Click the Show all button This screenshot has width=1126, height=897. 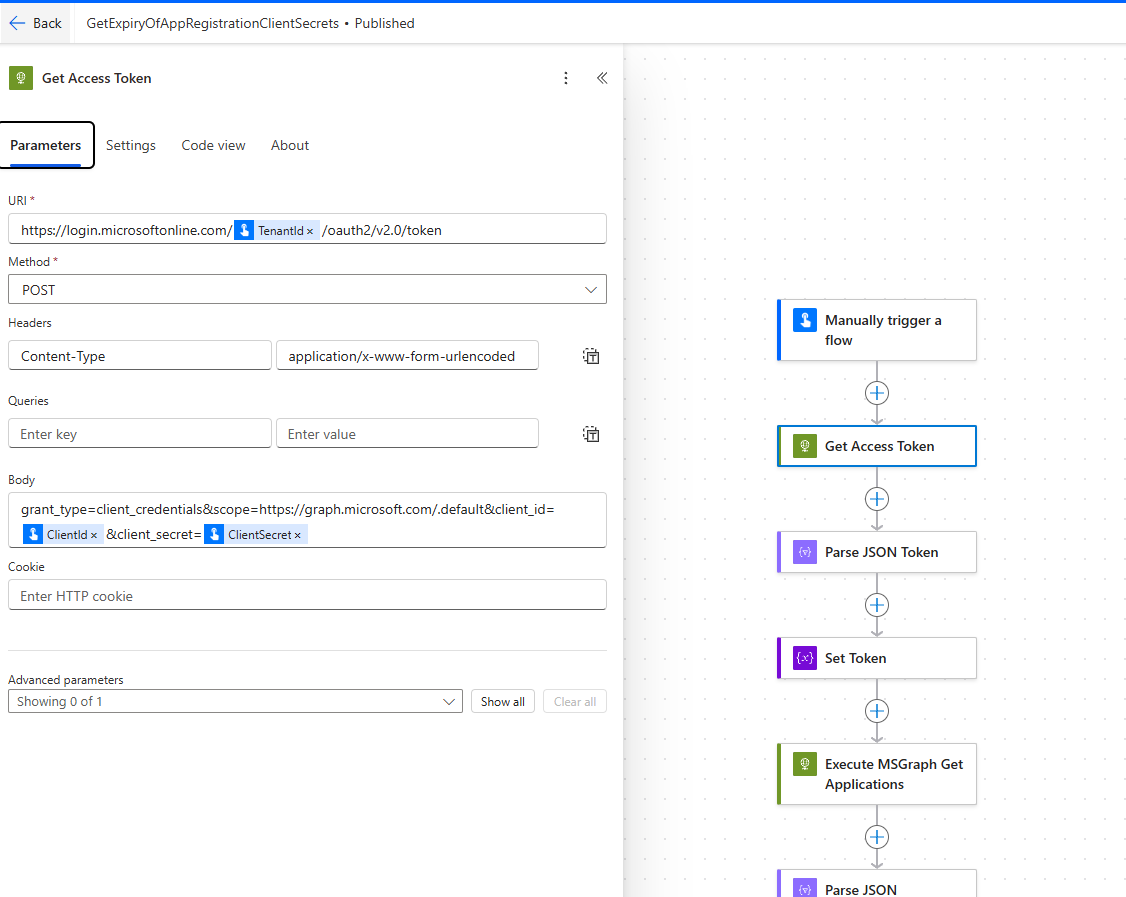503,702
